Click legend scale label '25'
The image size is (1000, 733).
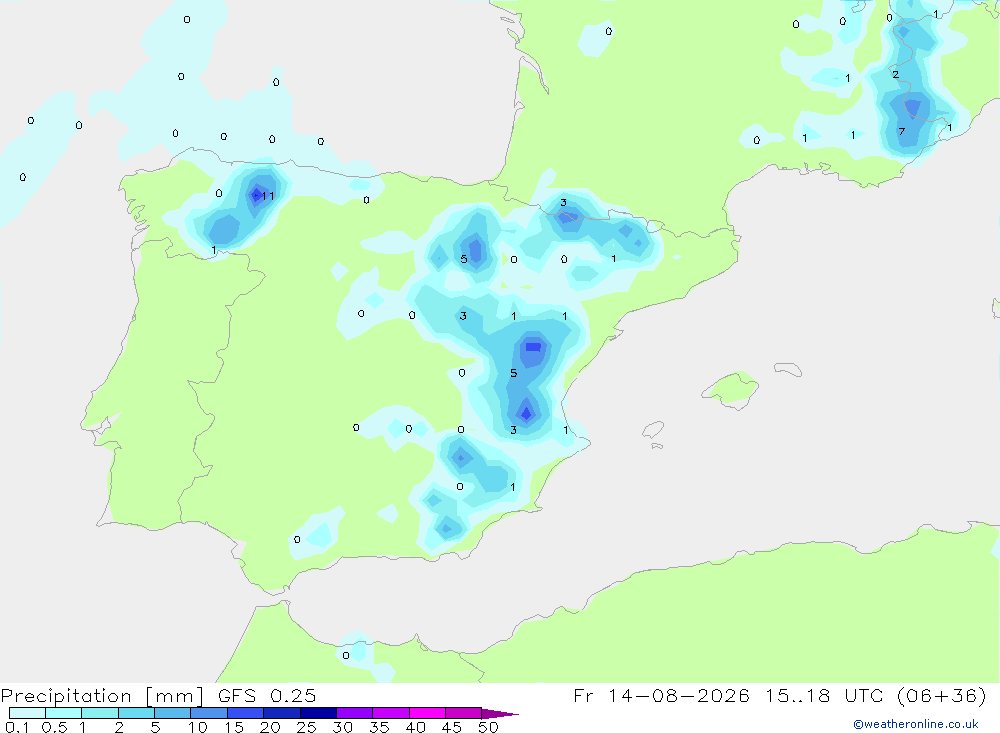pyautogui.click(x=307, y=727)
